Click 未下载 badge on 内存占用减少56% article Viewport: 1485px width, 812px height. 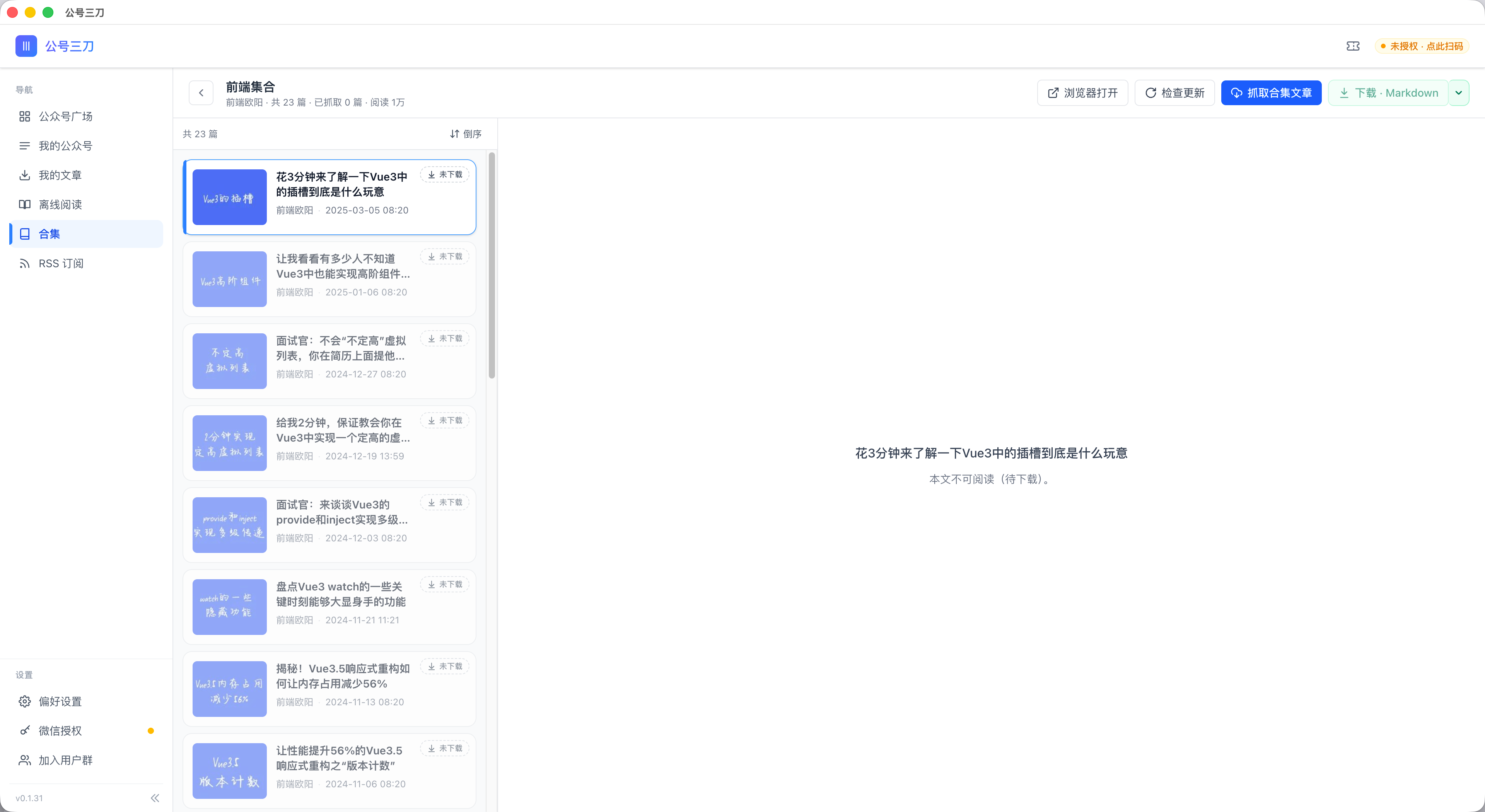click(444, 666)
